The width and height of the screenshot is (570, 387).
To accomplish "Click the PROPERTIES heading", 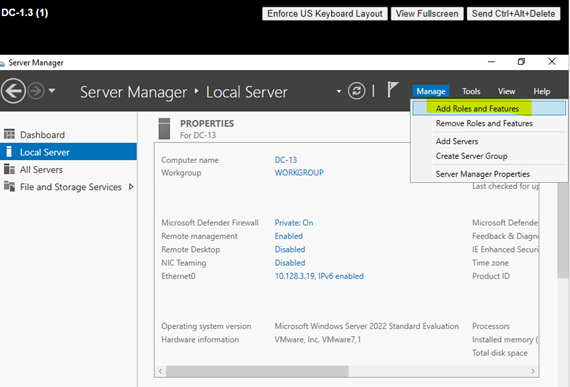I will coord(207,124).
